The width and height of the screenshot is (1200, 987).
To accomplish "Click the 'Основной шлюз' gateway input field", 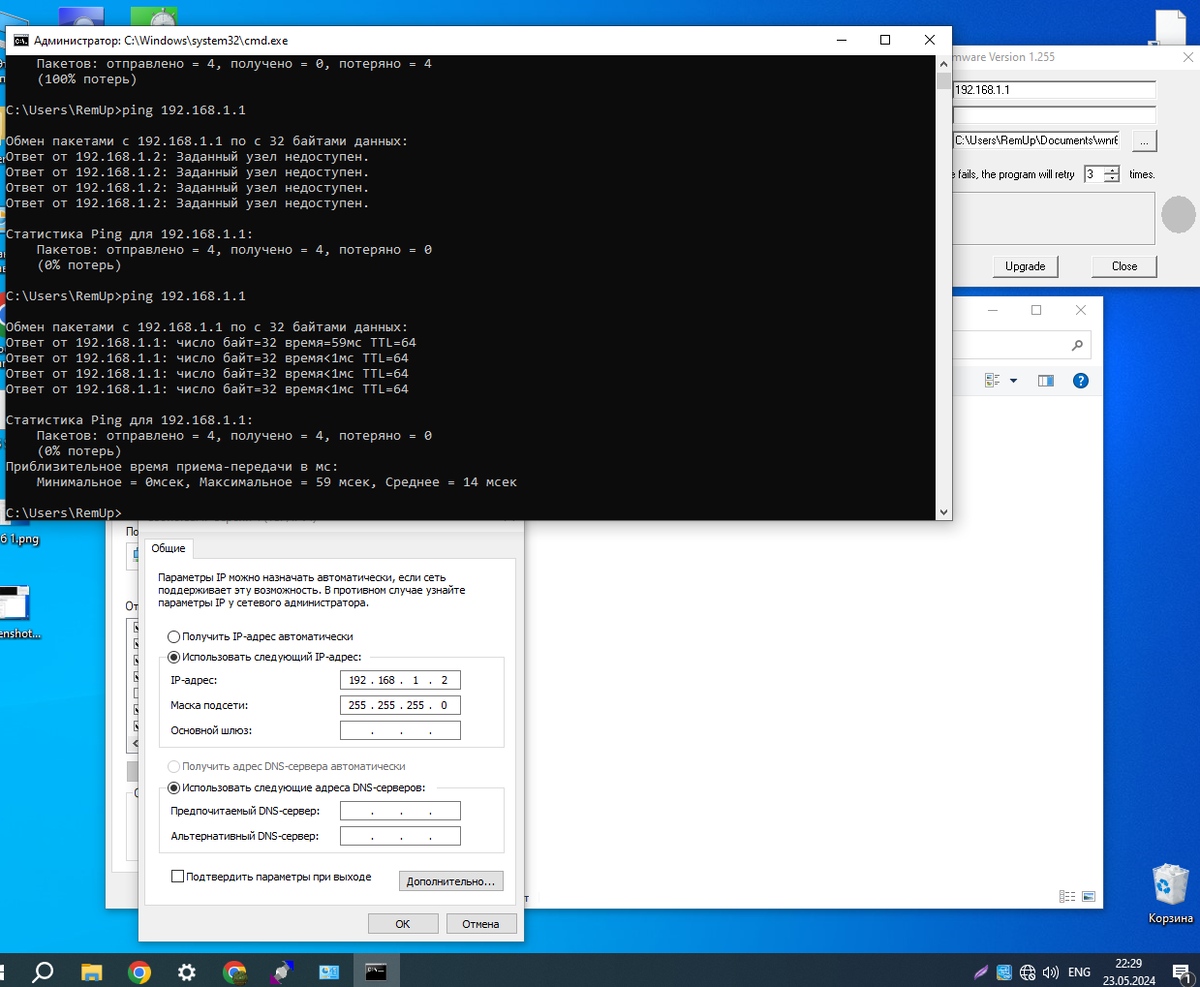I will coord(400,731).
